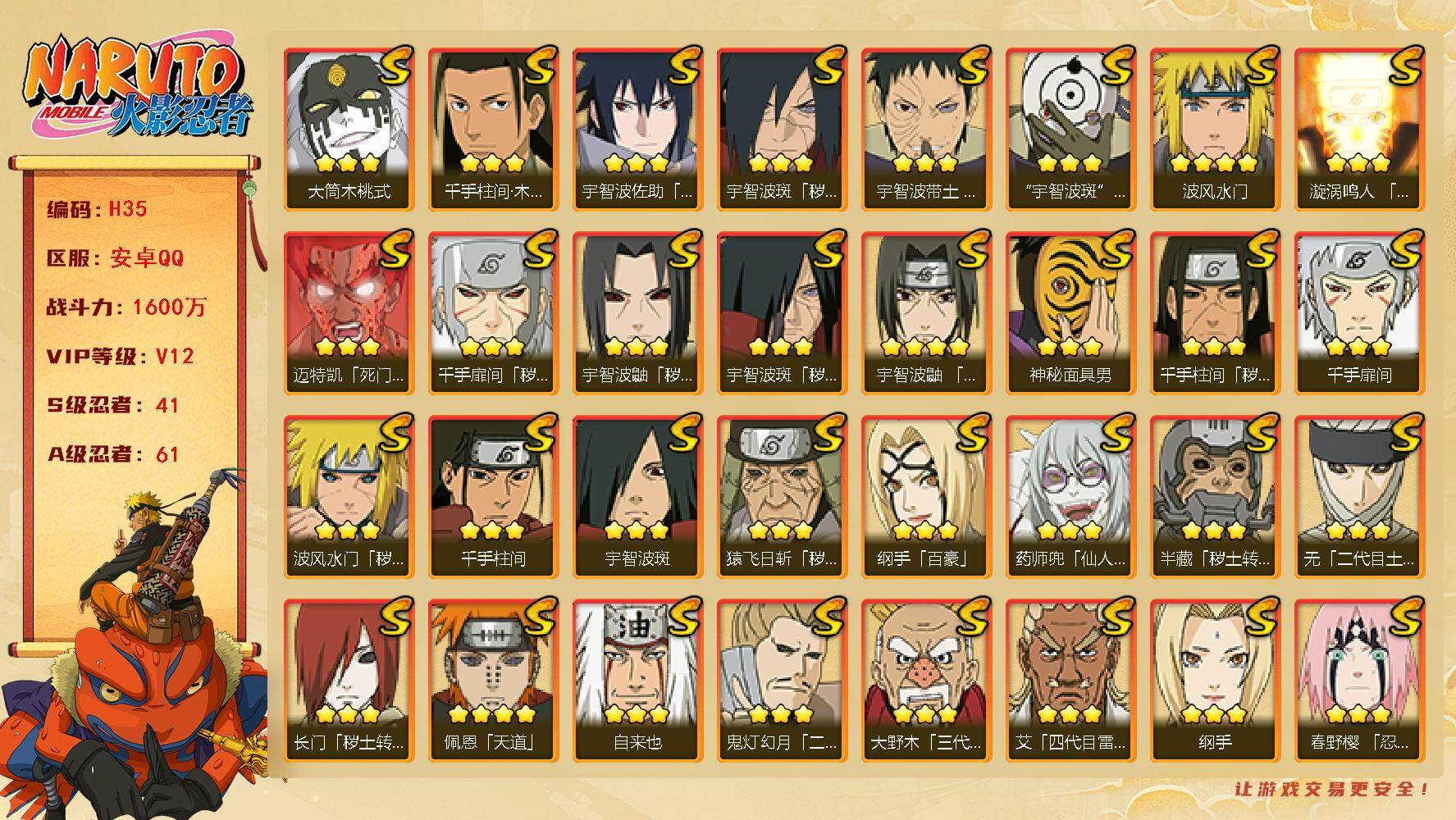Select the 大筒木桃式 ninja card
This screenshot has height=820, width=1456.
pos(349,130)
